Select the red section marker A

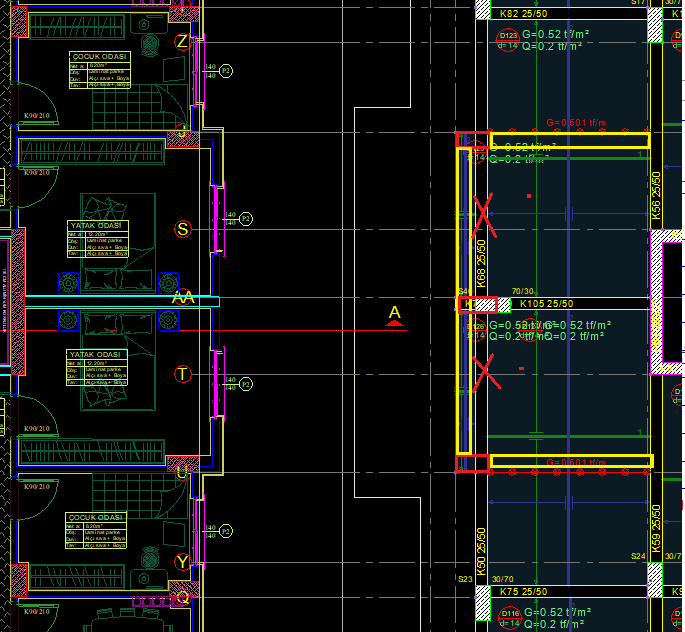tap(394, 315)
